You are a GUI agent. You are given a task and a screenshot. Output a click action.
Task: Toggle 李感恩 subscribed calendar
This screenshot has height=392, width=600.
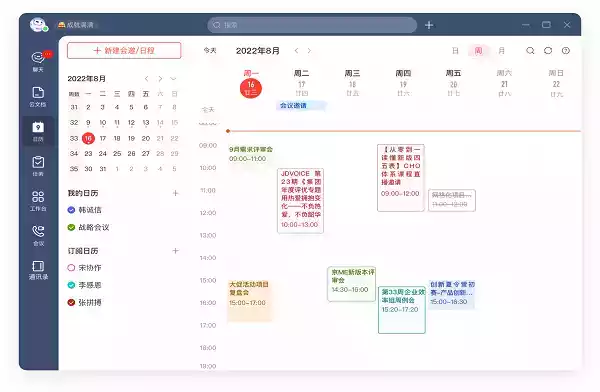click(x=71, y=285)
